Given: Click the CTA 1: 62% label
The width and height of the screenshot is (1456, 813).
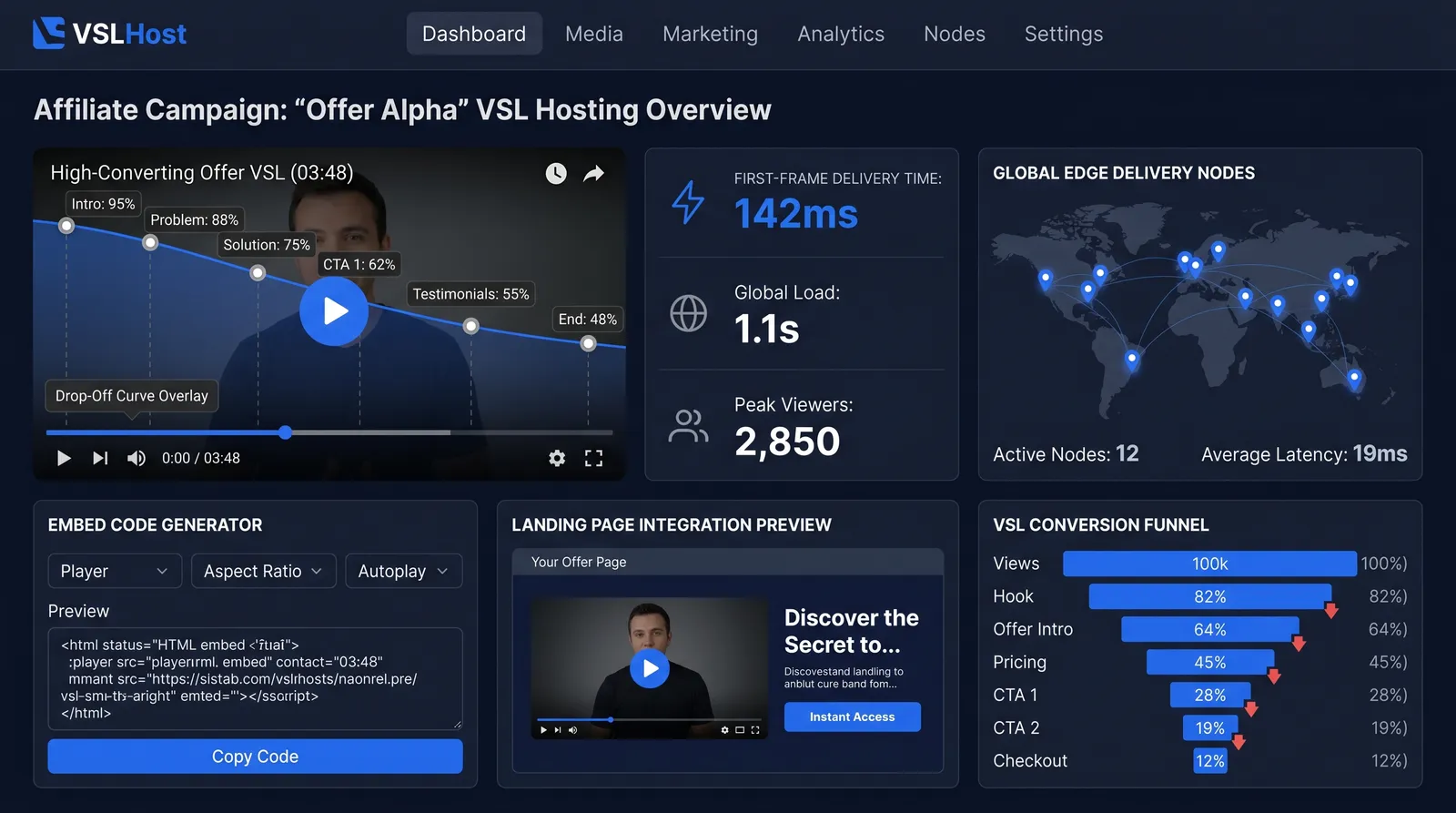Looking at the screenshot, I should pos(359,264).
